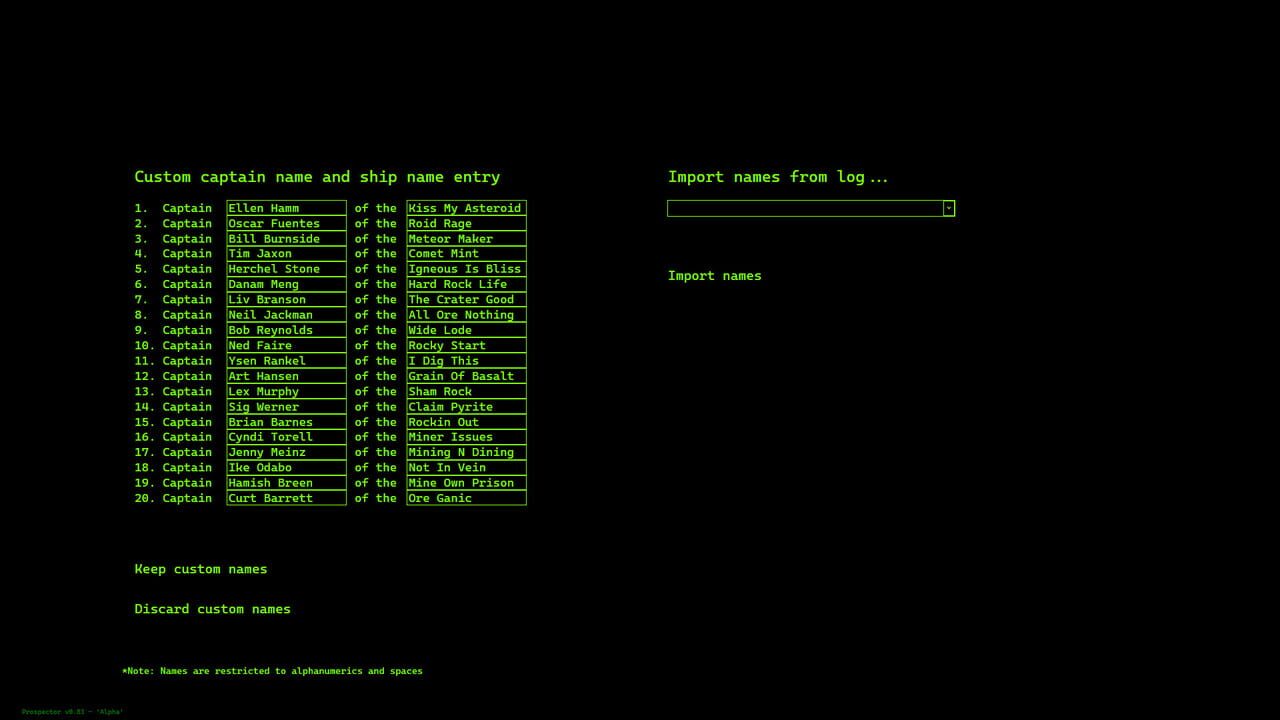Click the Ore Ganic ship name box

click(465, 498)
